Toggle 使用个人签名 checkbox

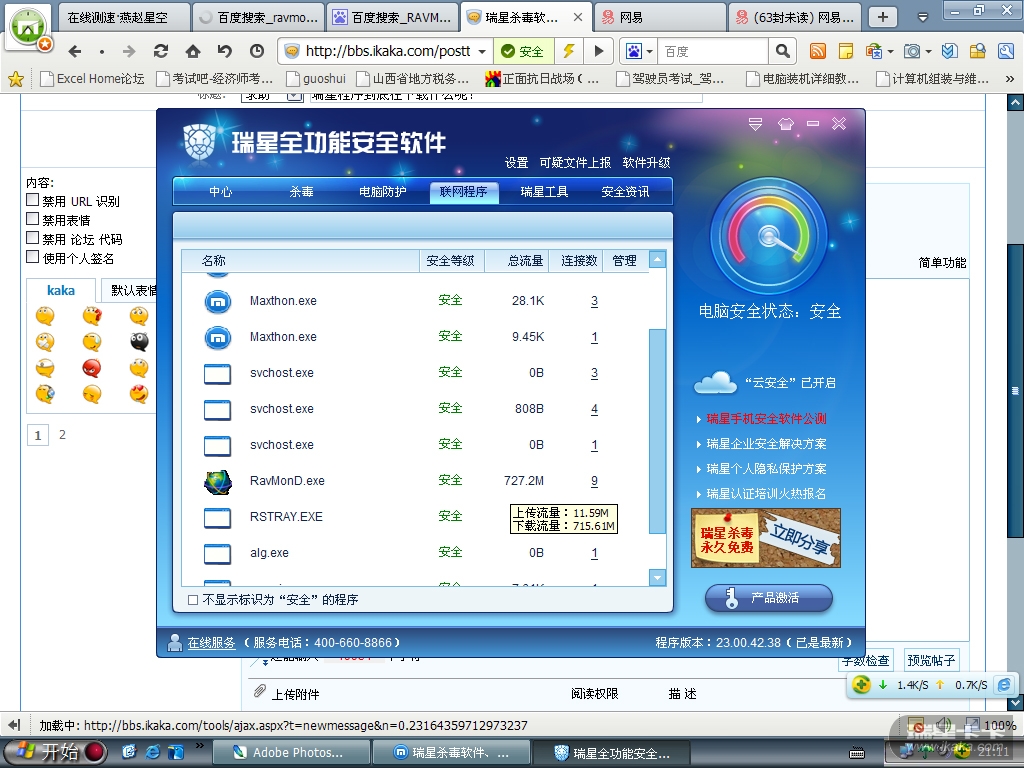click(x=33, y=257)
